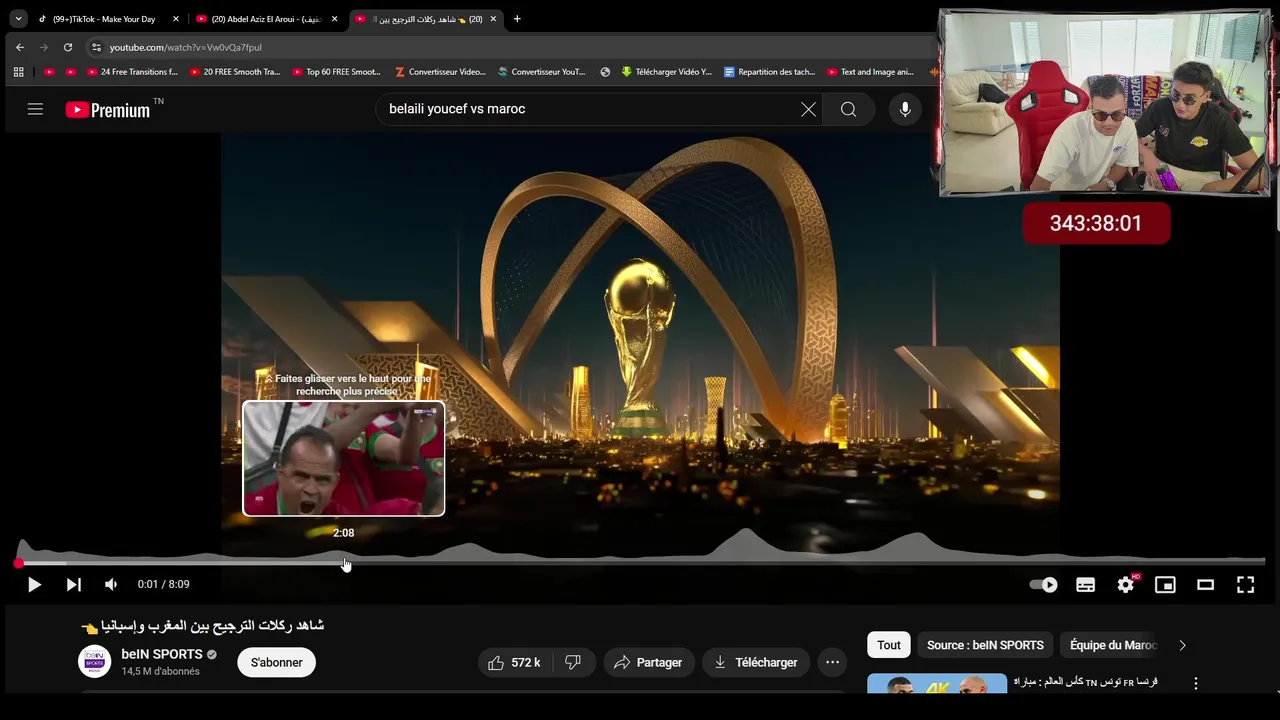Click the 14,5 M d'abonnés text
This screenshot has width=1280, height=720.
[x=161, y=671]
